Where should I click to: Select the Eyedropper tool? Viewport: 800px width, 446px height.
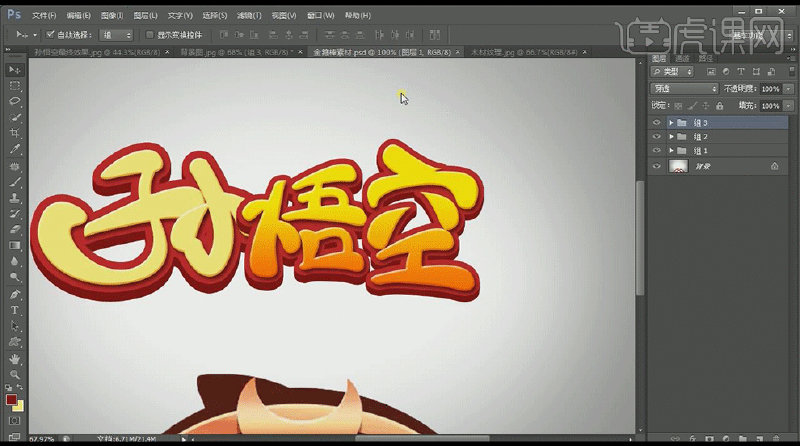point(14,149)
